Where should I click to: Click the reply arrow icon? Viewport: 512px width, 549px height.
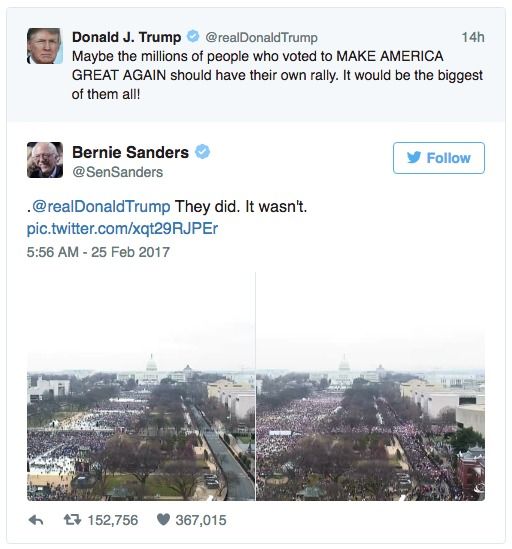point(36,520)
